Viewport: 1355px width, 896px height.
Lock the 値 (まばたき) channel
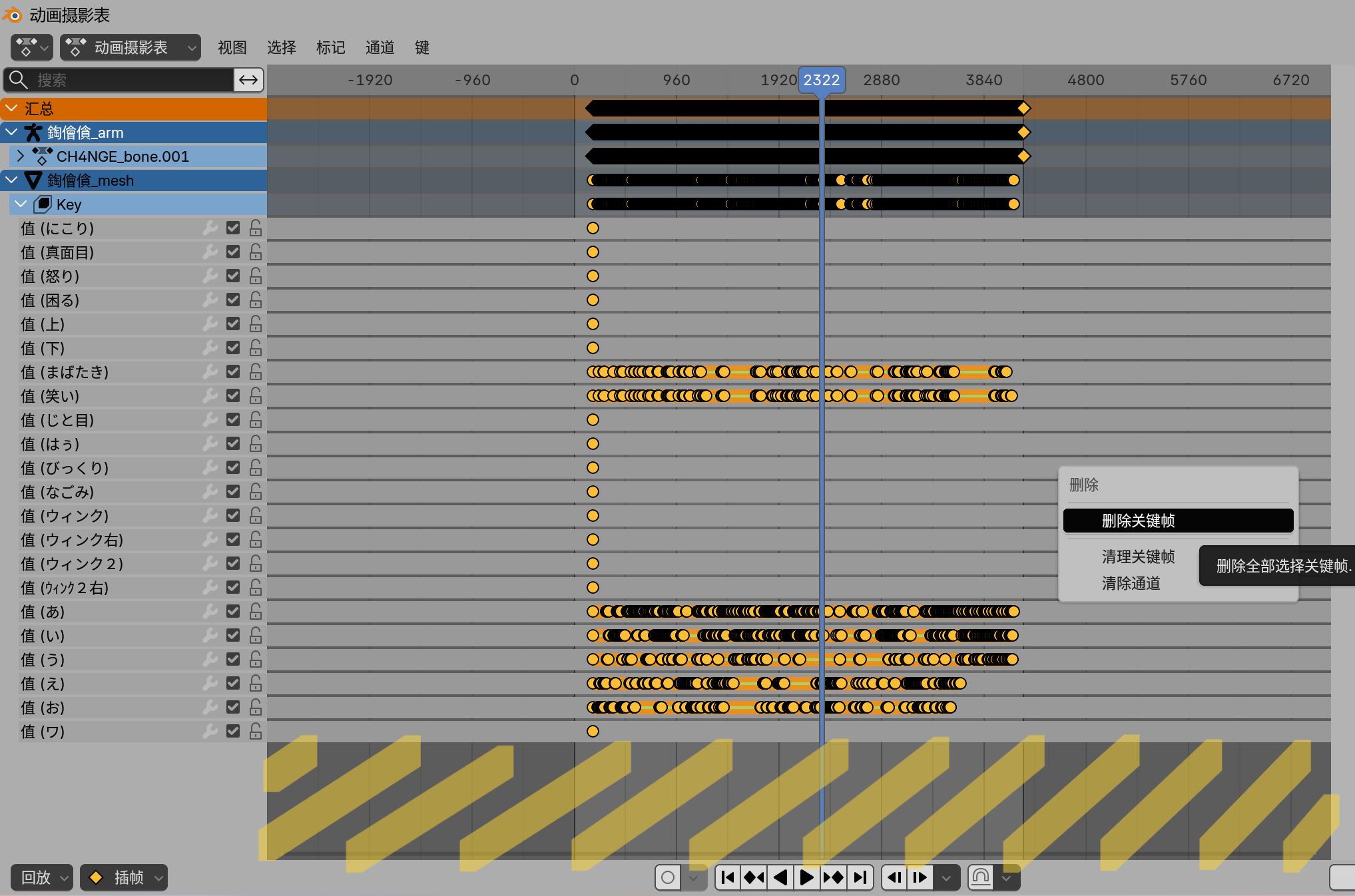click(255, 372)
